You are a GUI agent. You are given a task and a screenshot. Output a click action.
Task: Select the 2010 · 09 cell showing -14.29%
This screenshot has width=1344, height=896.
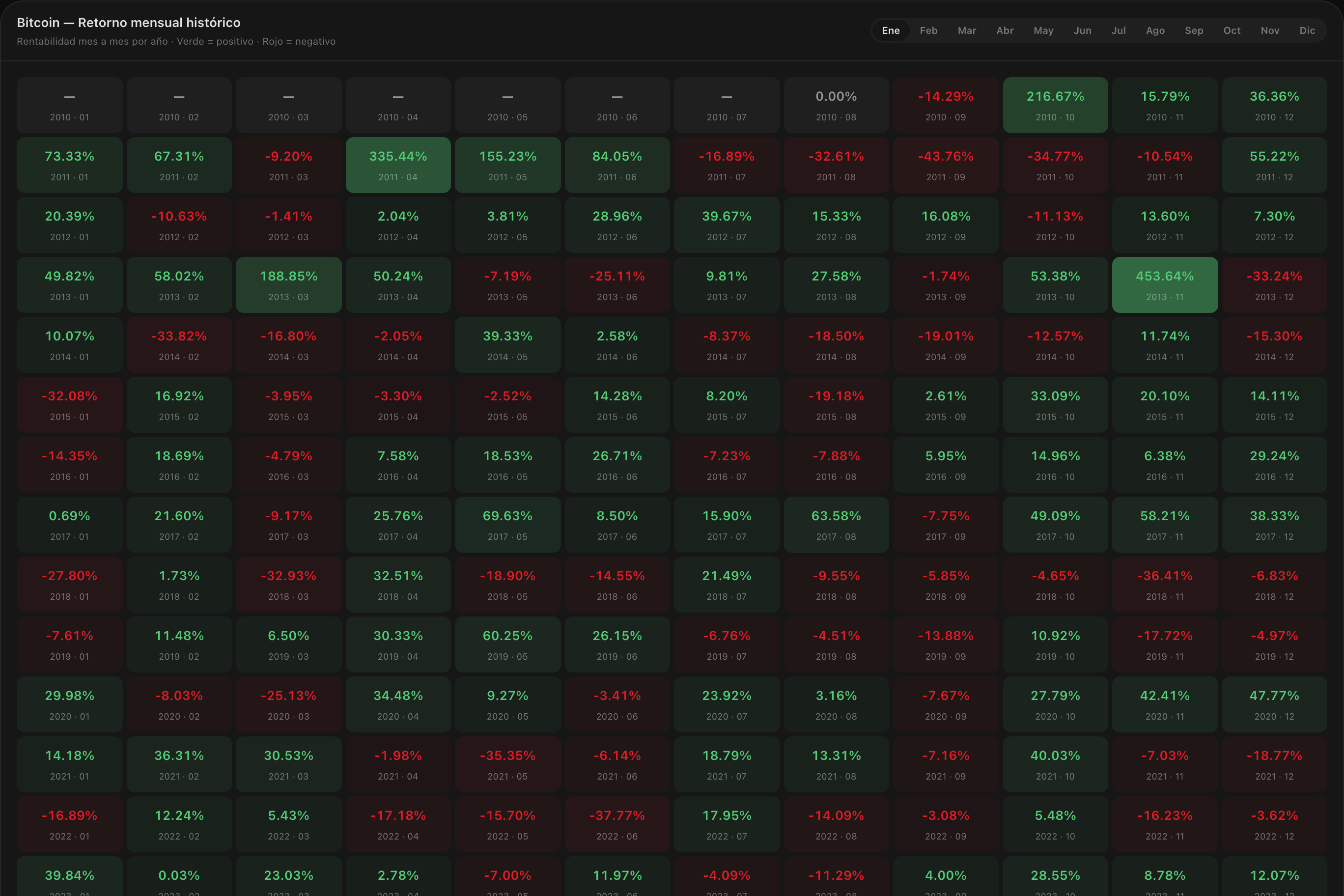pyautogui.click(x=946, y=105)
